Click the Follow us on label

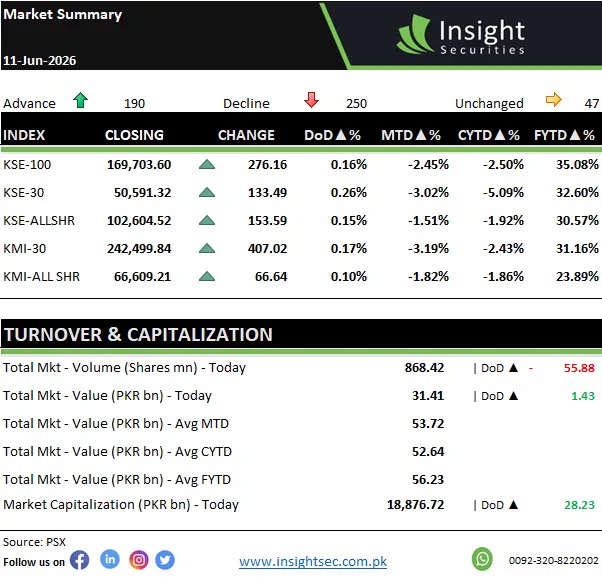click(x=34, y=562)
